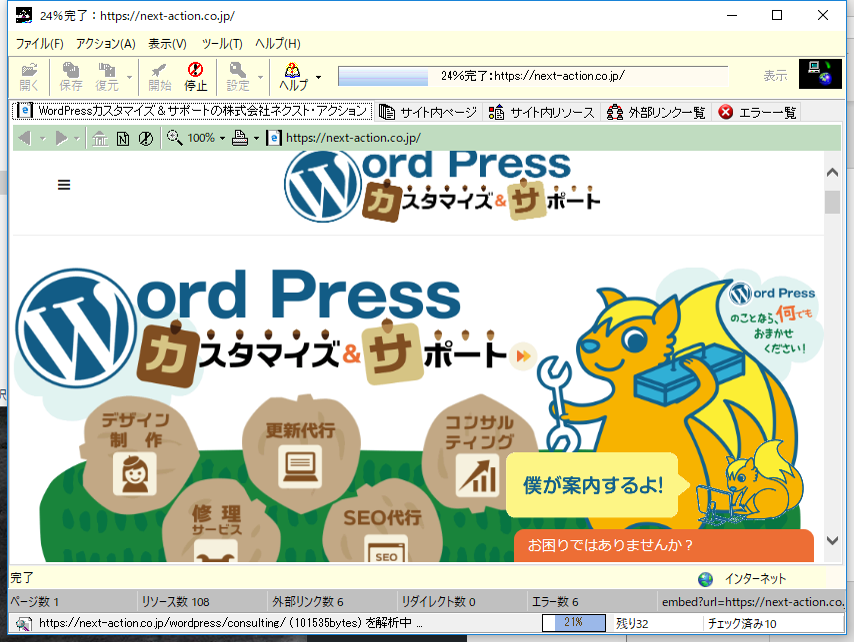Viewport: 854px width, 642px height.
Task: Open the 設定 (Settings) wrench icon
Action: 237,77
